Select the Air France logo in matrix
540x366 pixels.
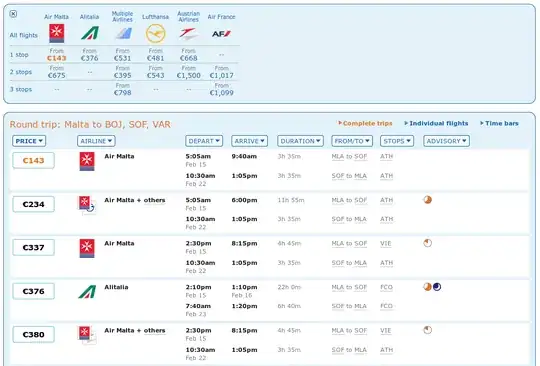coord(221,33)
